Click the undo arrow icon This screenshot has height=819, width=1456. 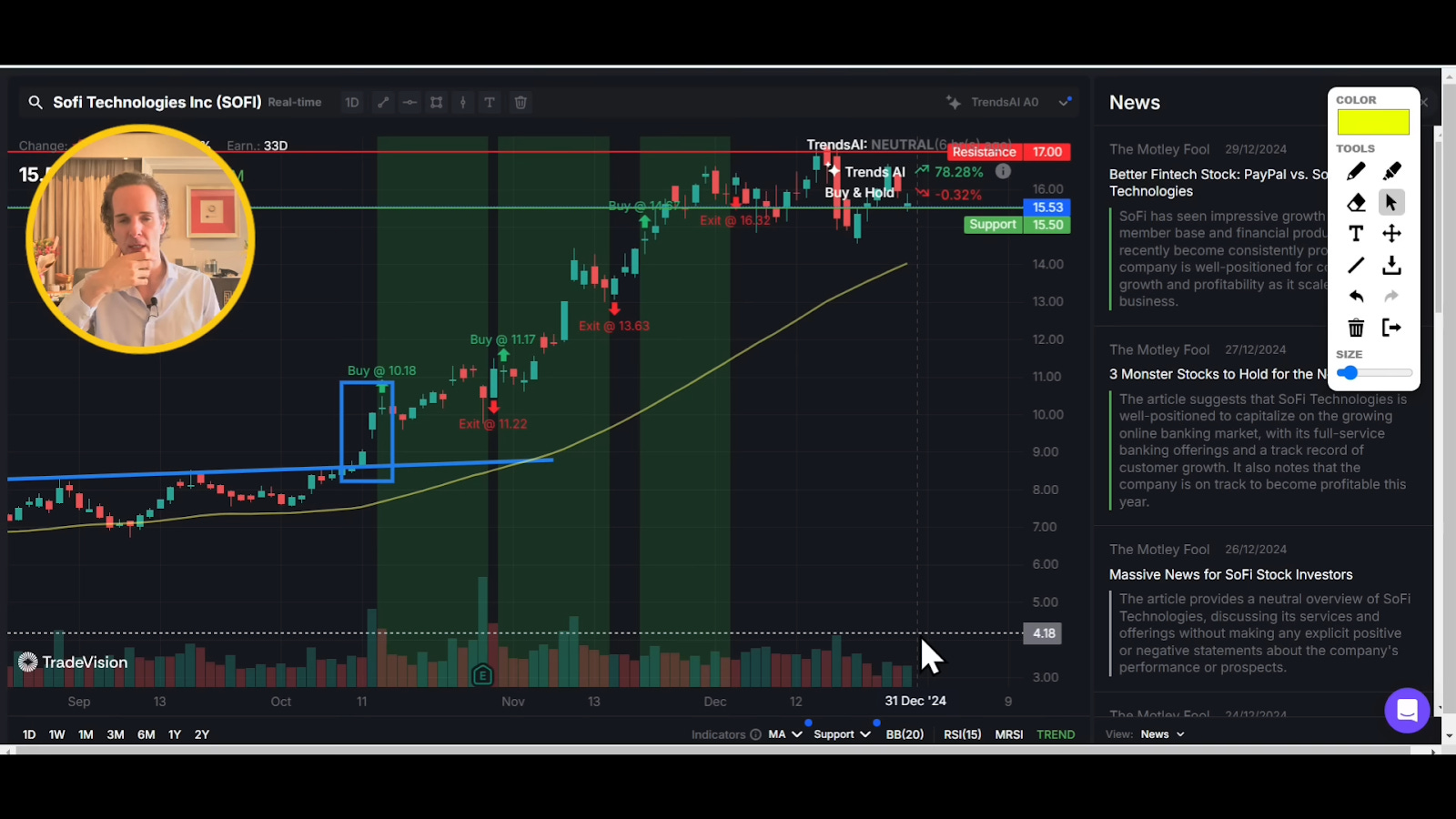tap(1356, 297)
